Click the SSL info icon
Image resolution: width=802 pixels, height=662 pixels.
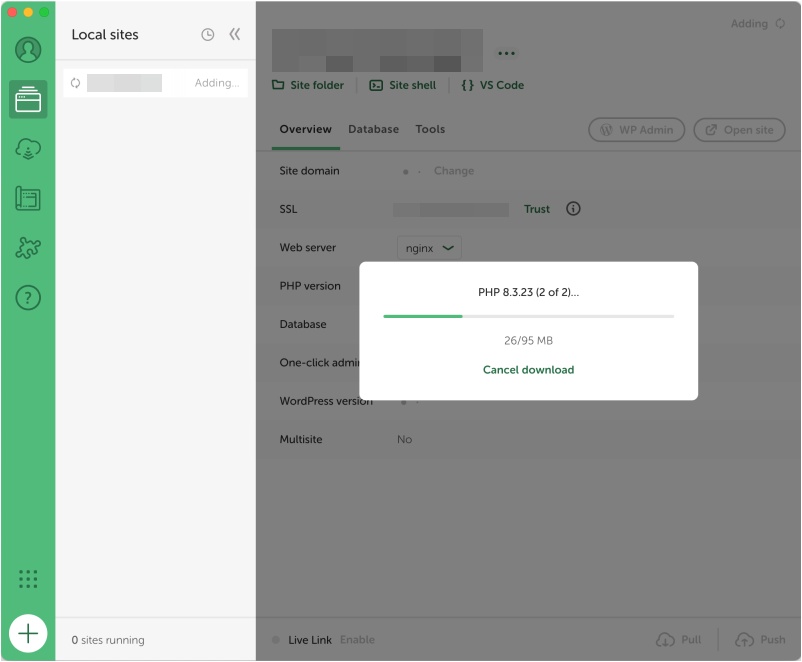click(573, 210)
